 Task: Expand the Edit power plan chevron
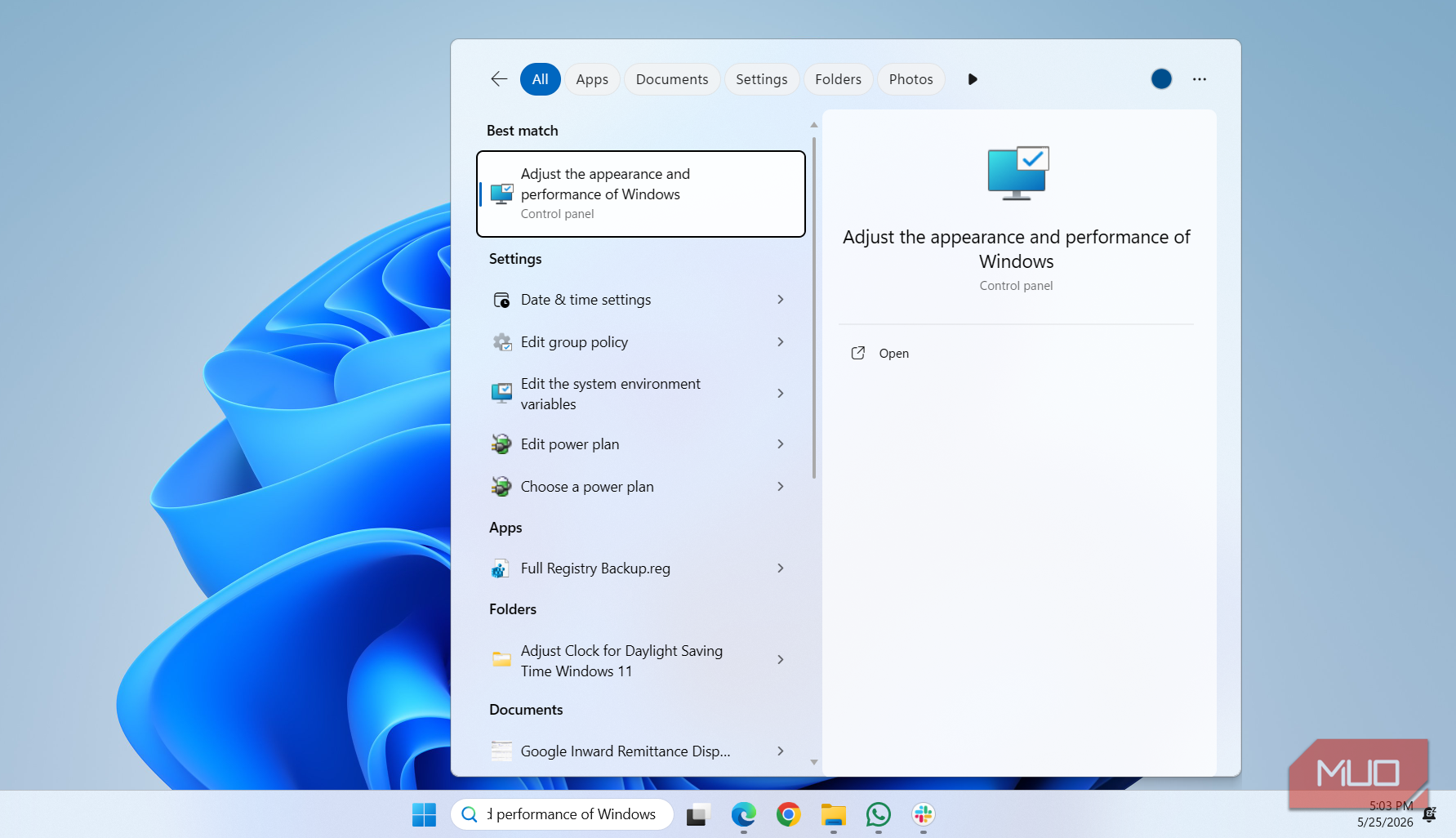point(781,444)
